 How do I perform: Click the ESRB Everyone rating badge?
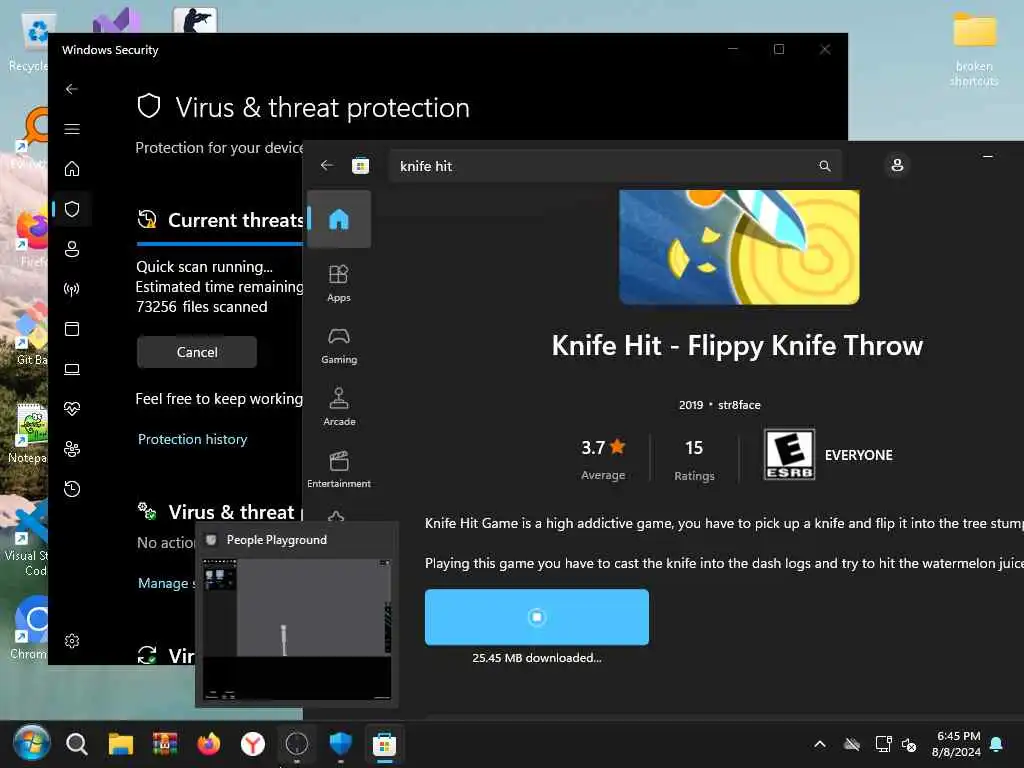790,455
